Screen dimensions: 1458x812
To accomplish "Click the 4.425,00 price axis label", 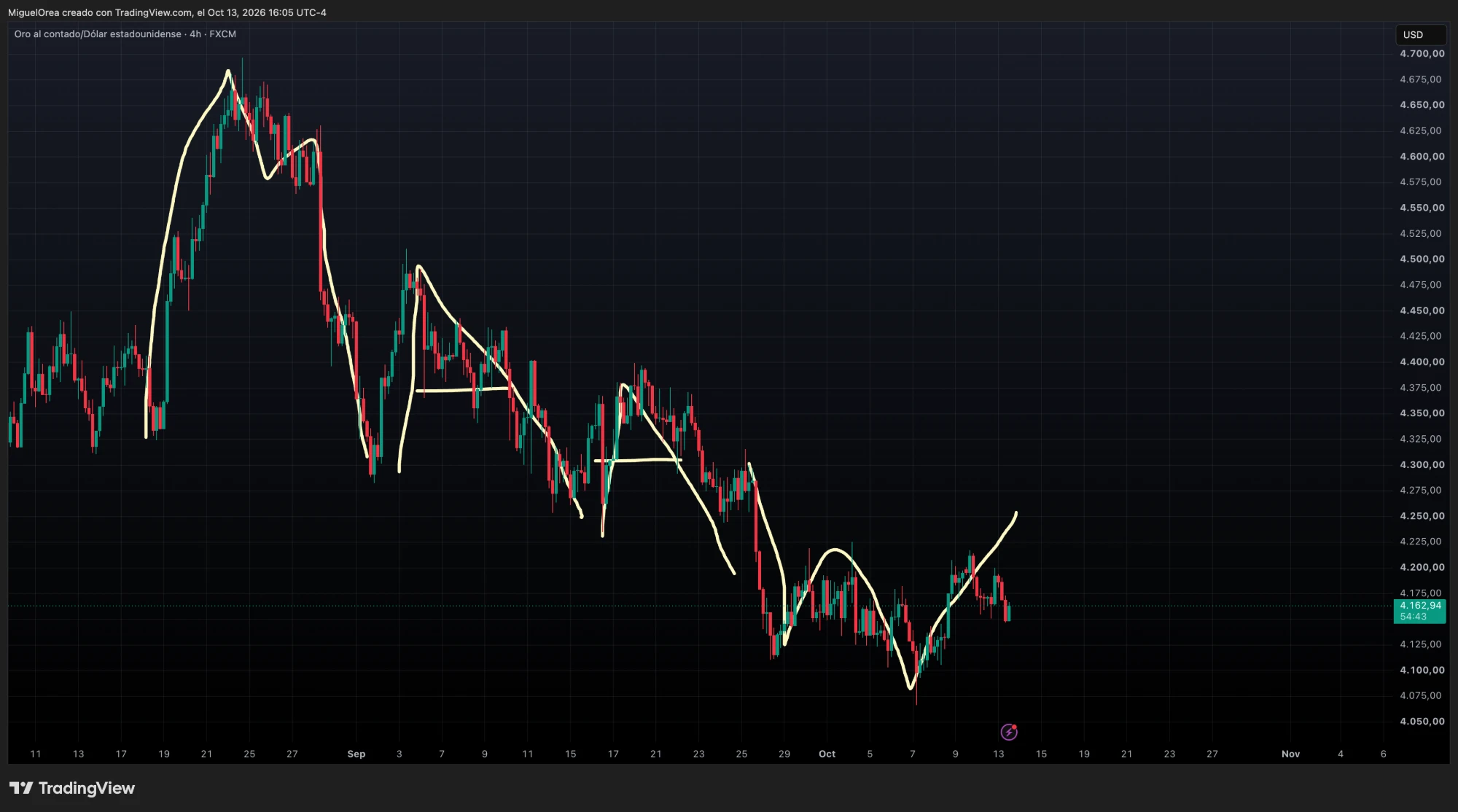I will pos(1420,336).
